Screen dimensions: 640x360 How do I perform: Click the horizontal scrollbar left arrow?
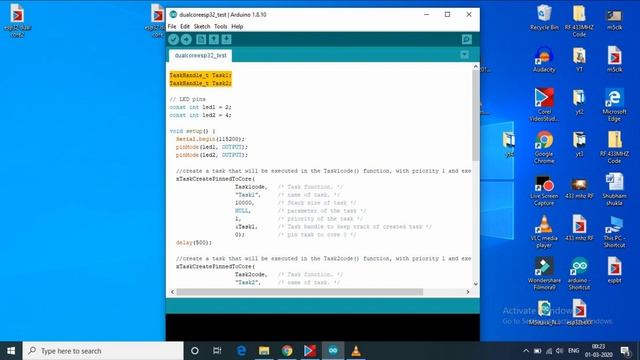click(x=172, y=292)
